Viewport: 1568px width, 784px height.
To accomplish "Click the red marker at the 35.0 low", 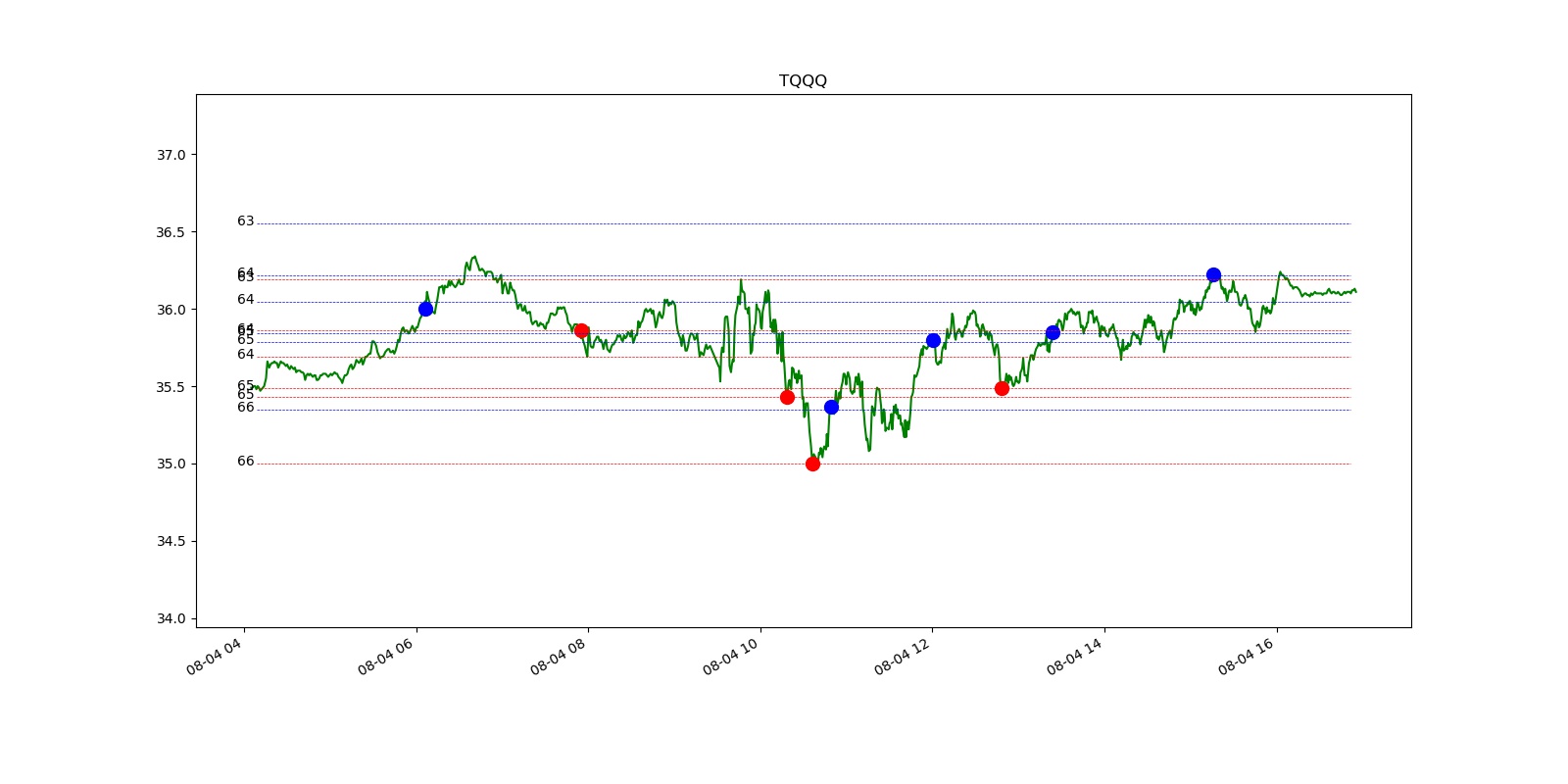I will (x=812, y=464).
